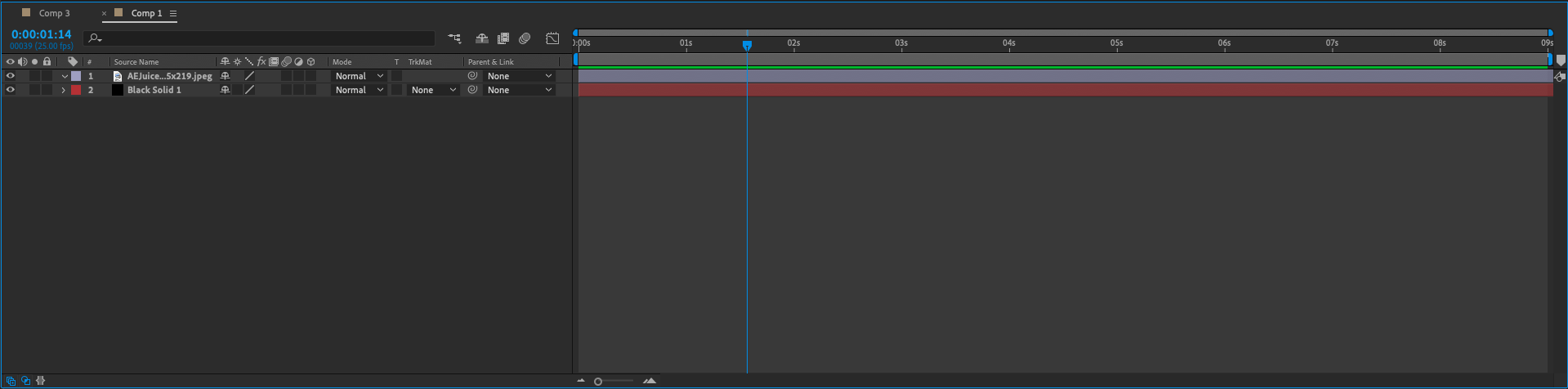This screenshot has width=1568, height=389.
Task: Open the Graph Editor
Action: coord(552,38)
